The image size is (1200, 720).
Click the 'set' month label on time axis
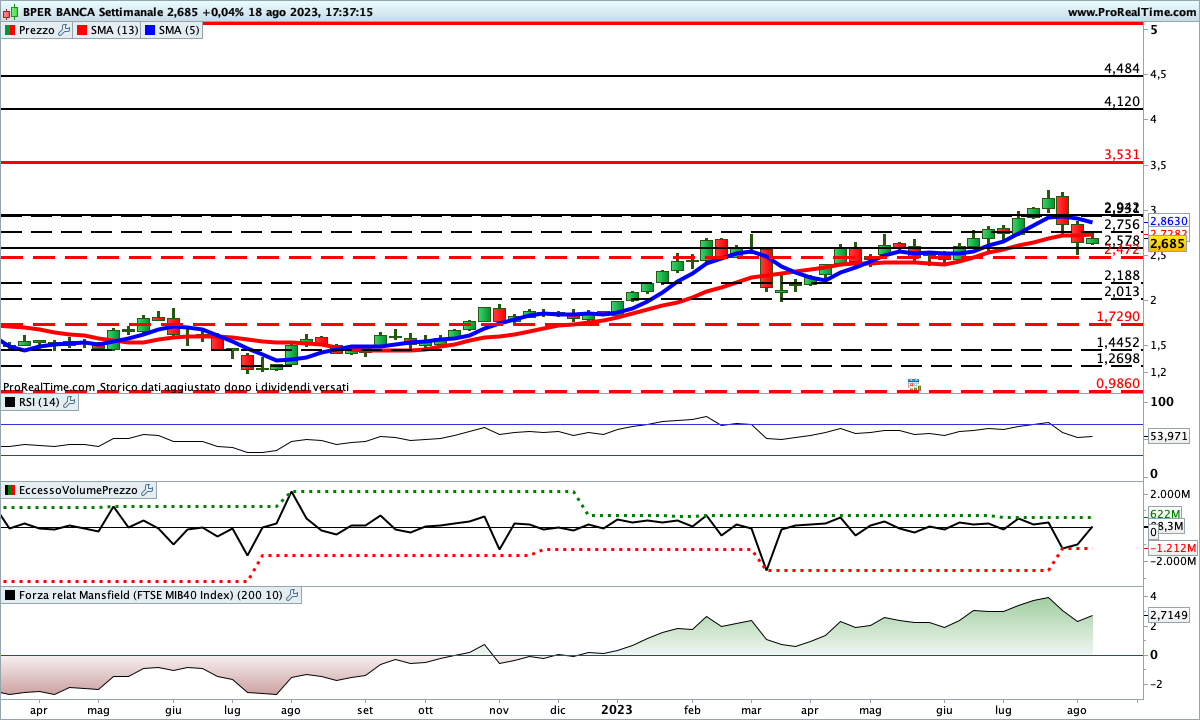pyautogui.click(x=364, y=709)
